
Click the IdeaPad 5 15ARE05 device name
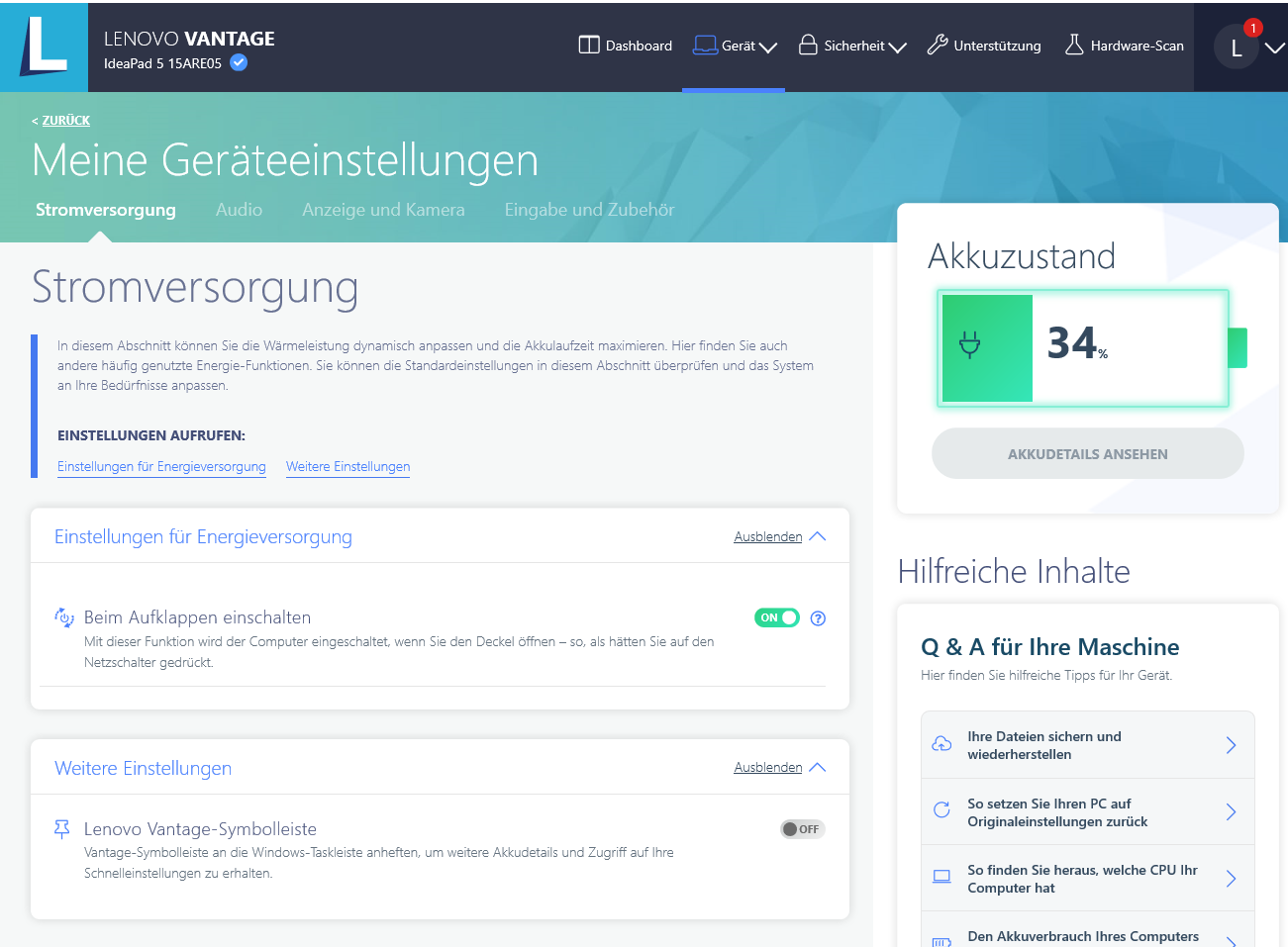click(x=162, y=63)
